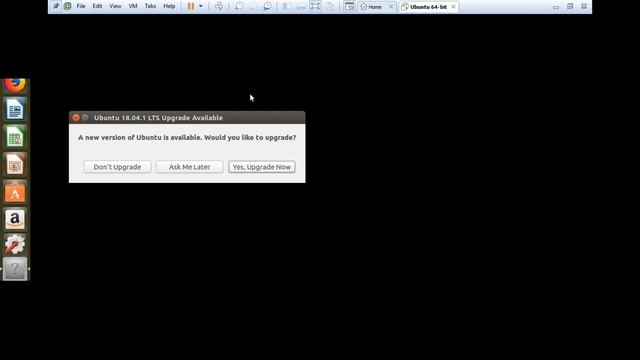Open System Settings from the dock
This screenshot has width=640, height=360.
[15, 244]
